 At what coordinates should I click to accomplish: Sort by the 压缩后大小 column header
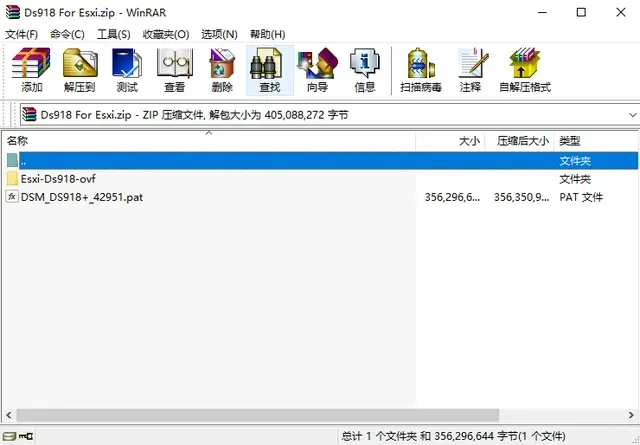[520, 141]
